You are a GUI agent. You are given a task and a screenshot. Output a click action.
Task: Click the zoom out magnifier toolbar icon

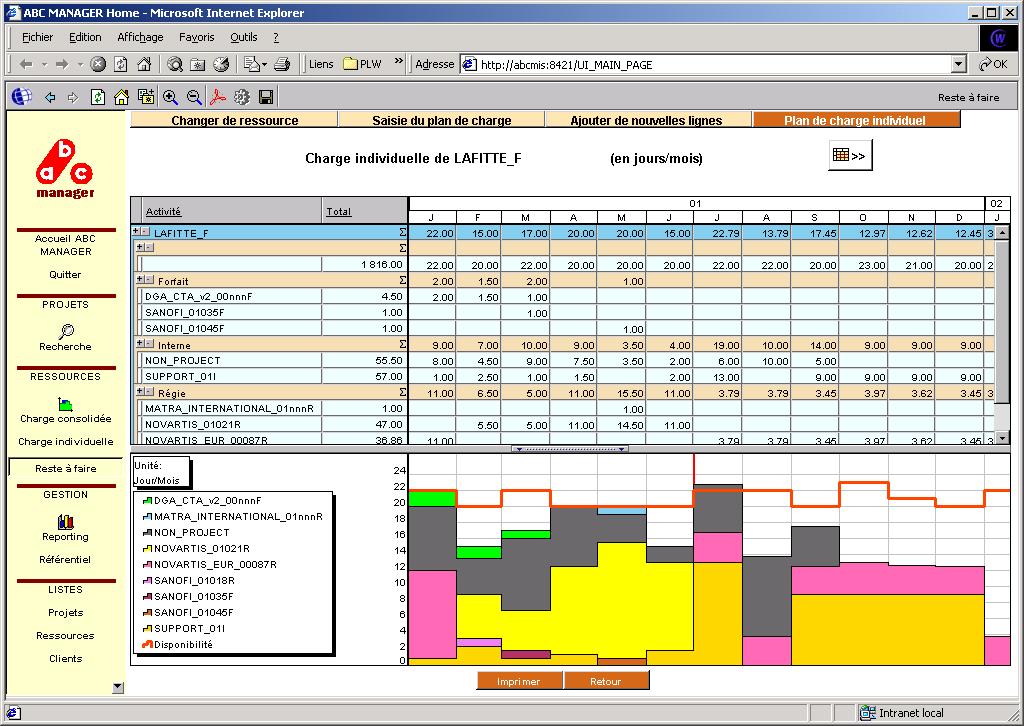point(194,97)
